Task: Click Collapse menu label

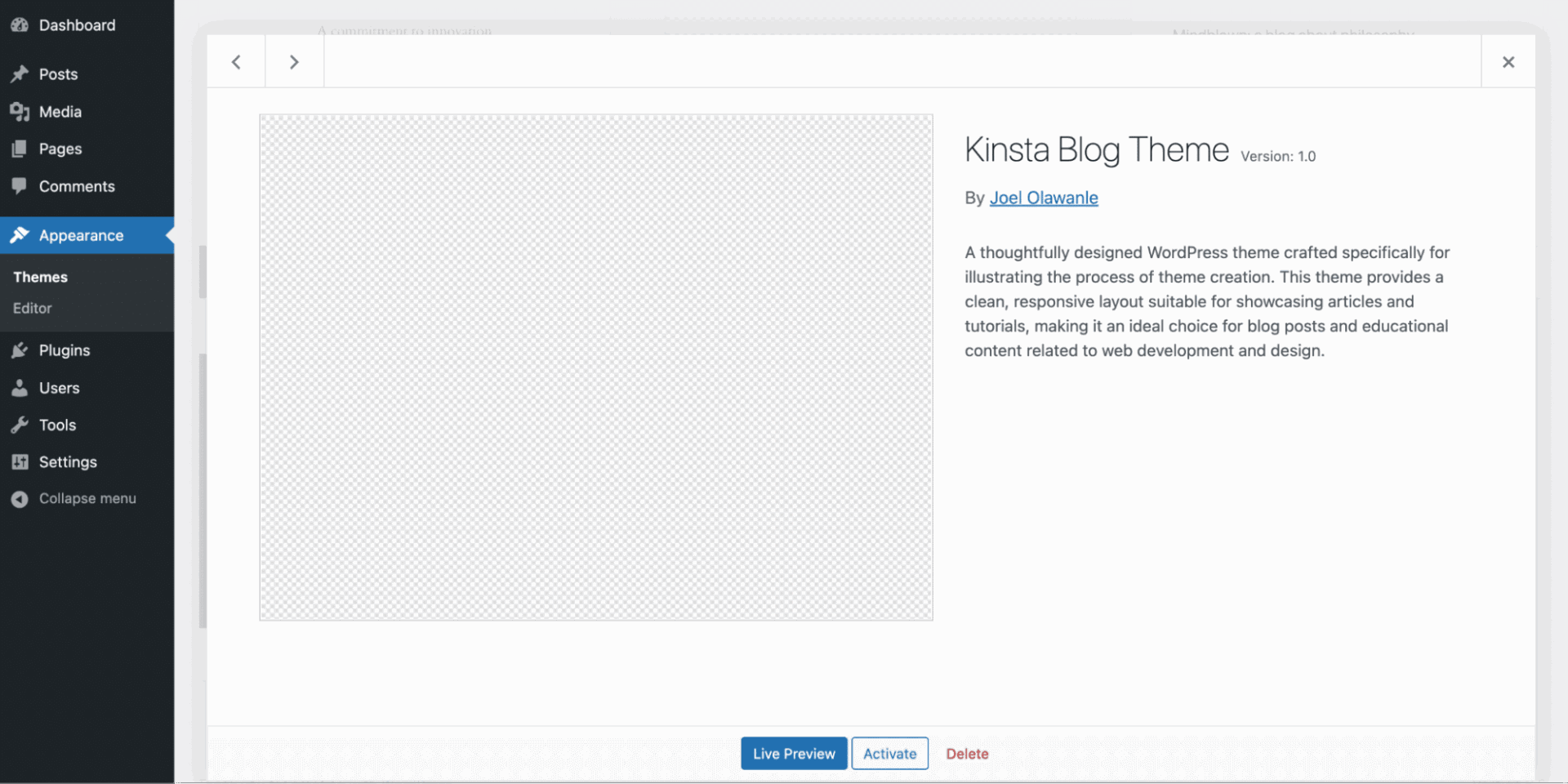Action: tap(87, 499)
